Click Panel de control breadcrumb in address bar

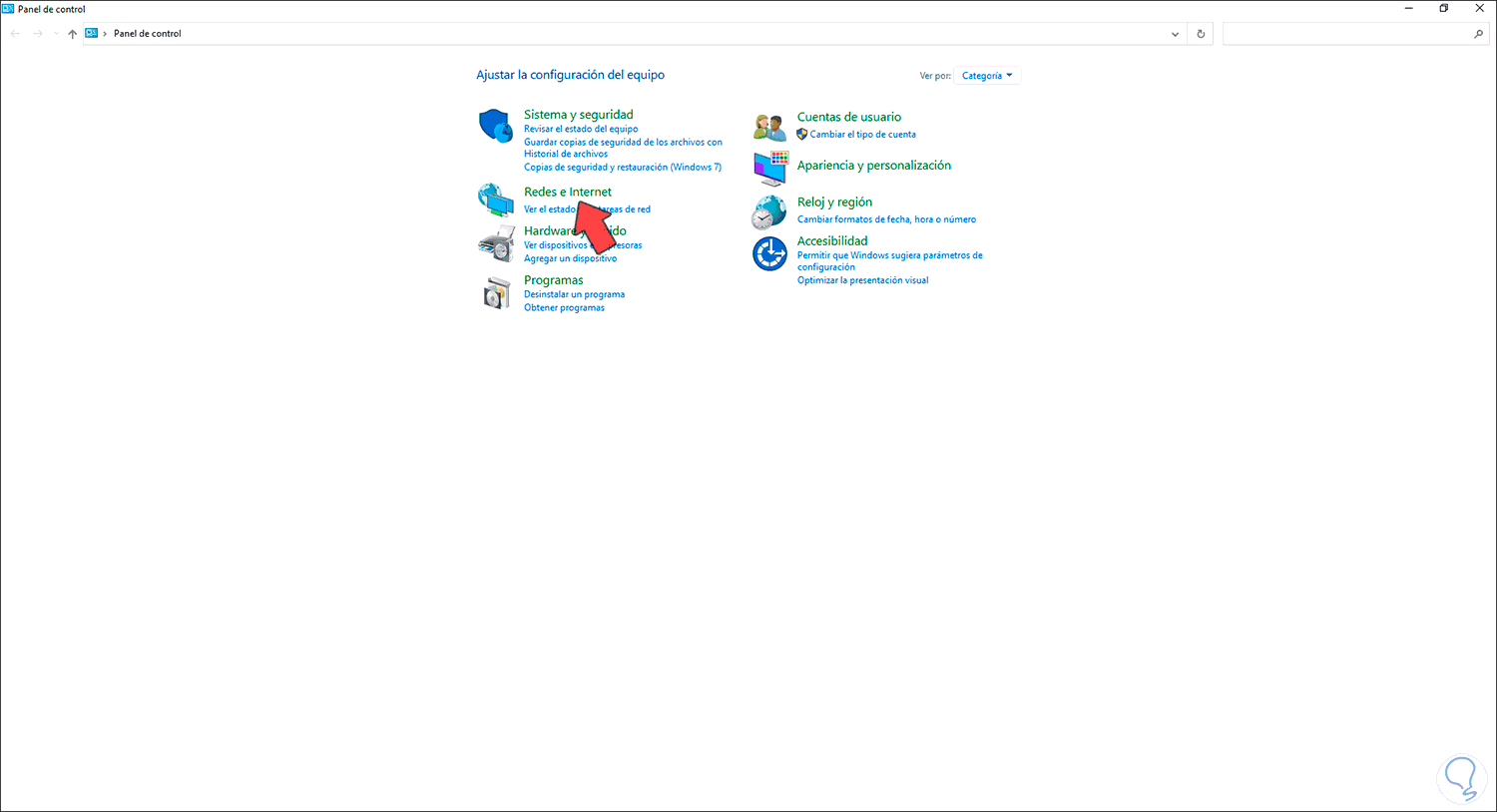pos(147,34)
